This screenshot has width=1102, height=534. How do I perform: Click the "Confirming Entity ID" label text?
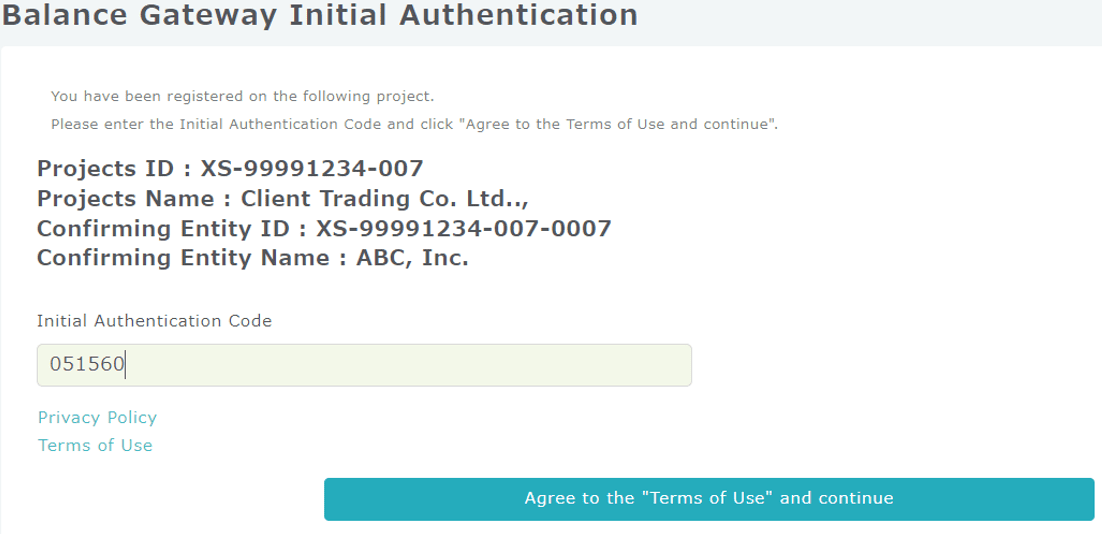point(166,228)
